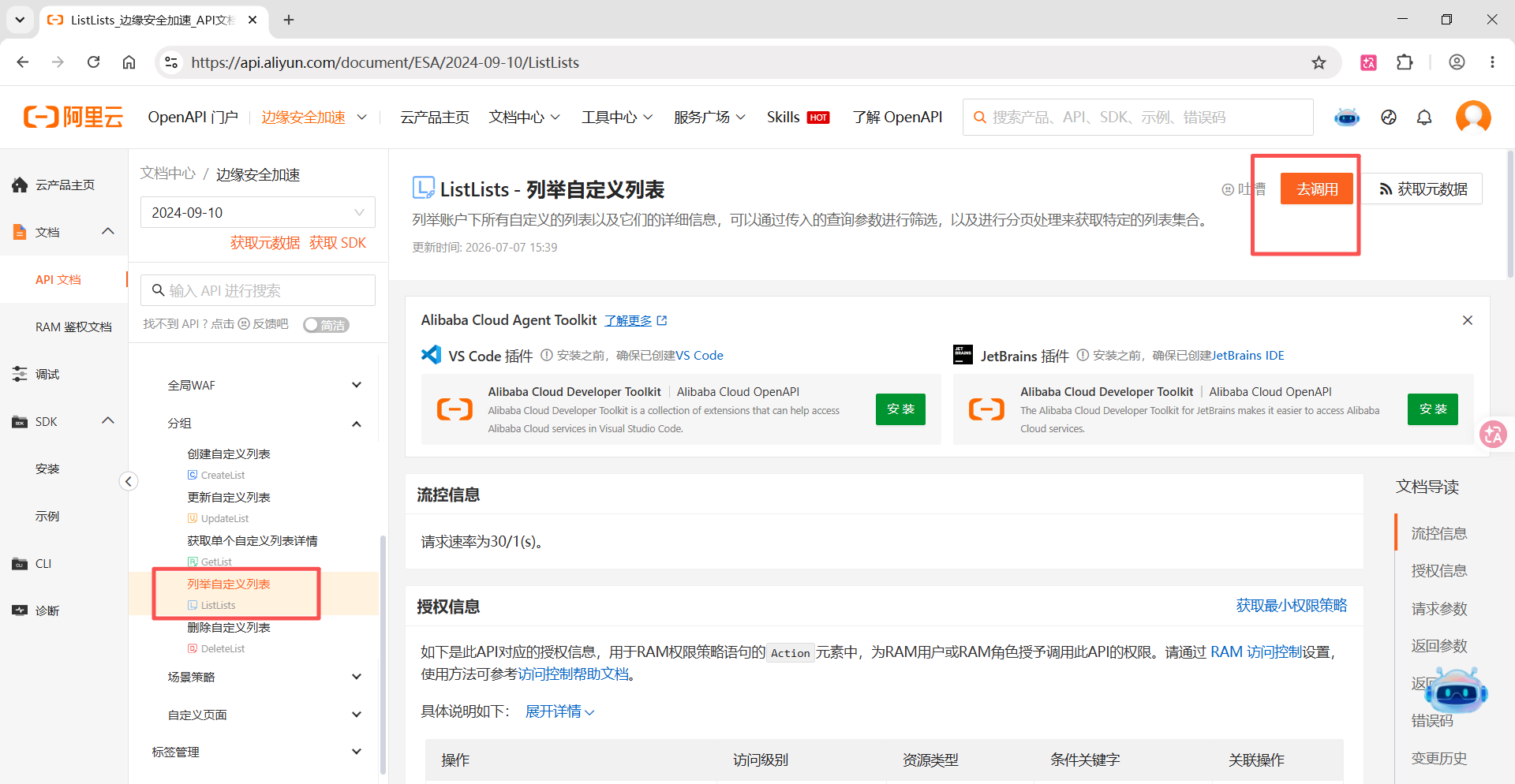Close the ListLists browser tab
Image resolution: width=1515 pixels, height=784 pixels.
point(252,20)
